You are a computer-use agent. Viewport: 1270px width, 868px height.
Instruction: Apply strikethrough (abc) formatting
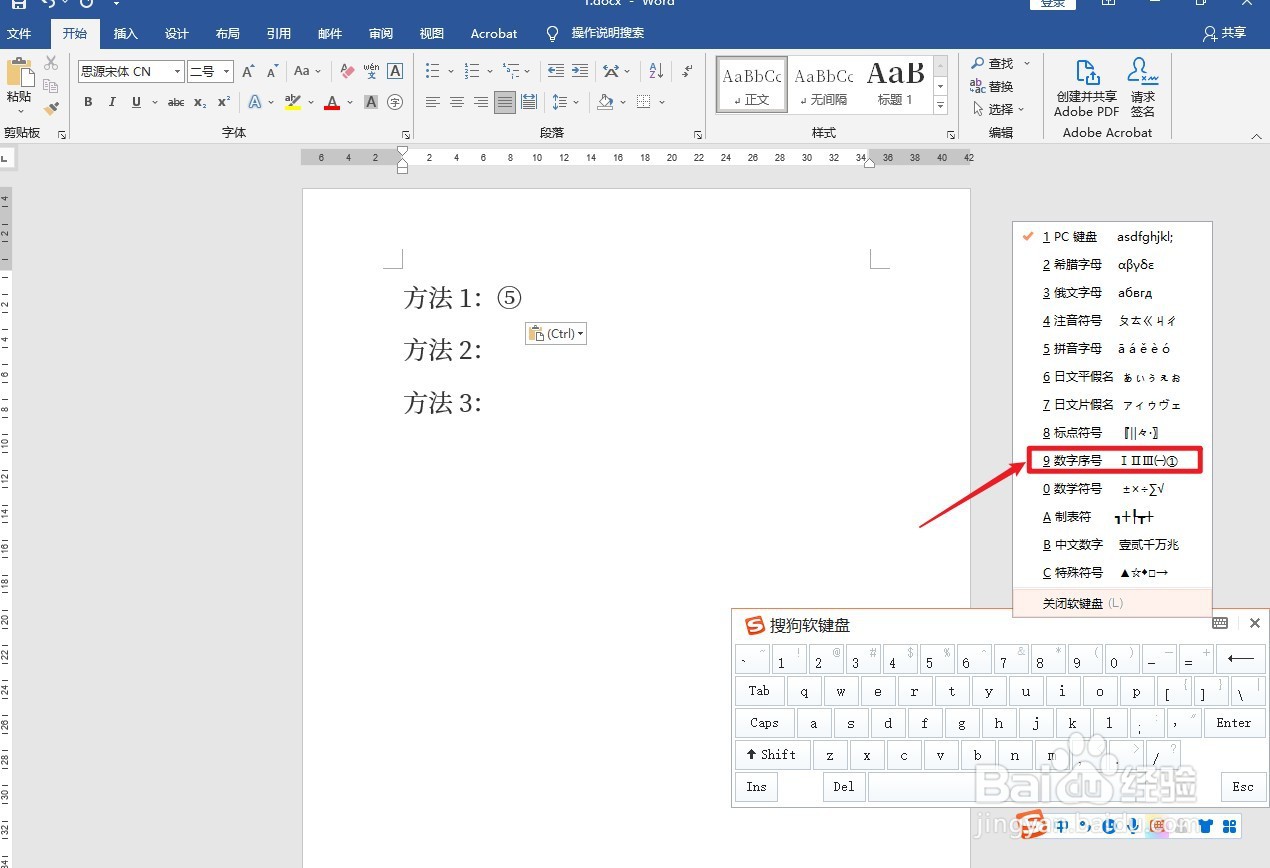[176, 102]
